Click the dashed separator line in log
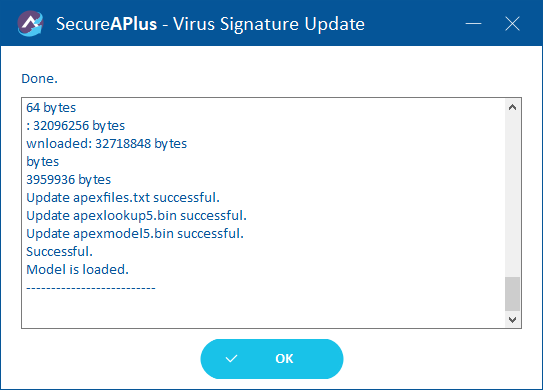Screen dimensions: 543x390 pos(91,288)
